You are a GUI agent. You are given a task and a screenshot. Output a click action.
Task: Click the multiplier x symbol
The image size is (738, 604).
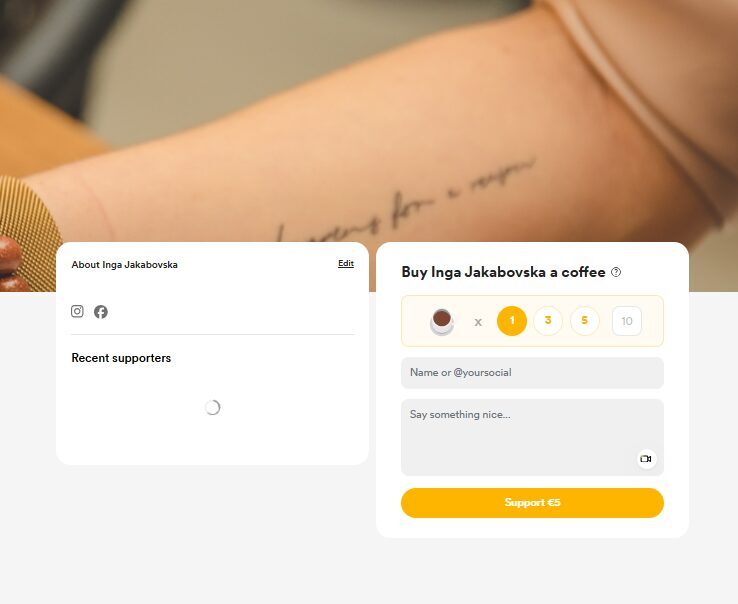click(x=478, y=322)
